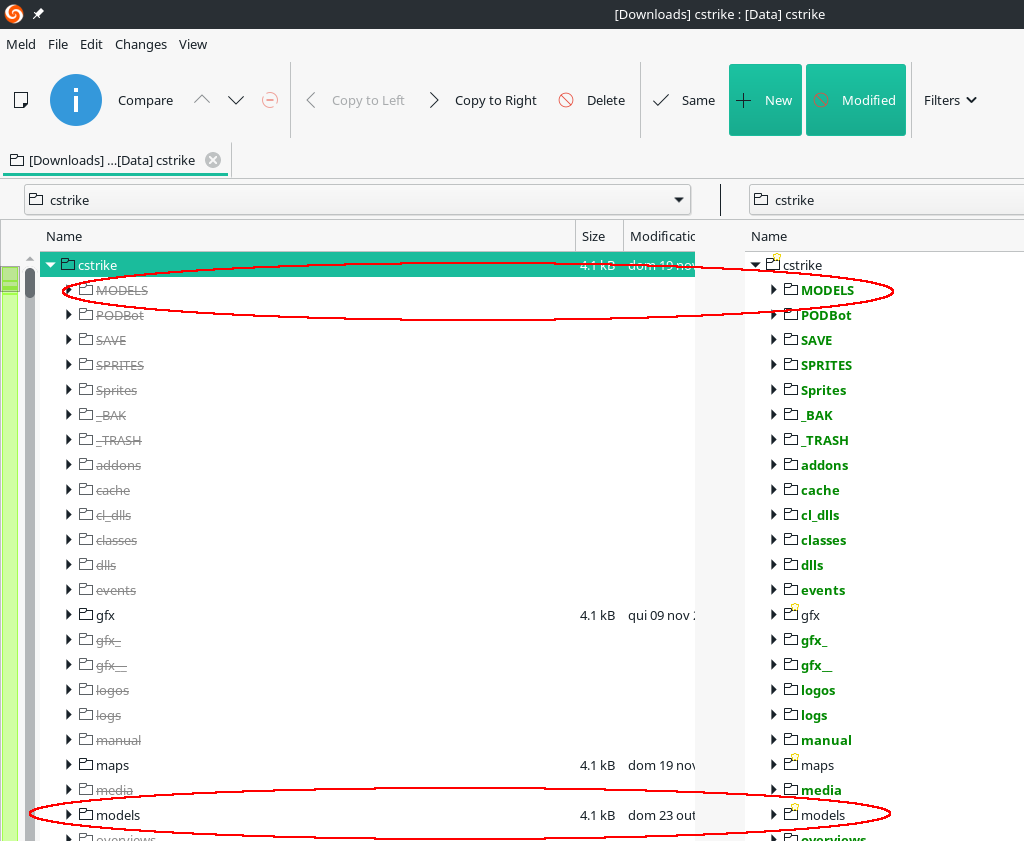Click Copy to Right
Viewport: 1024px width, 841px height.
[x=483, y=100]
